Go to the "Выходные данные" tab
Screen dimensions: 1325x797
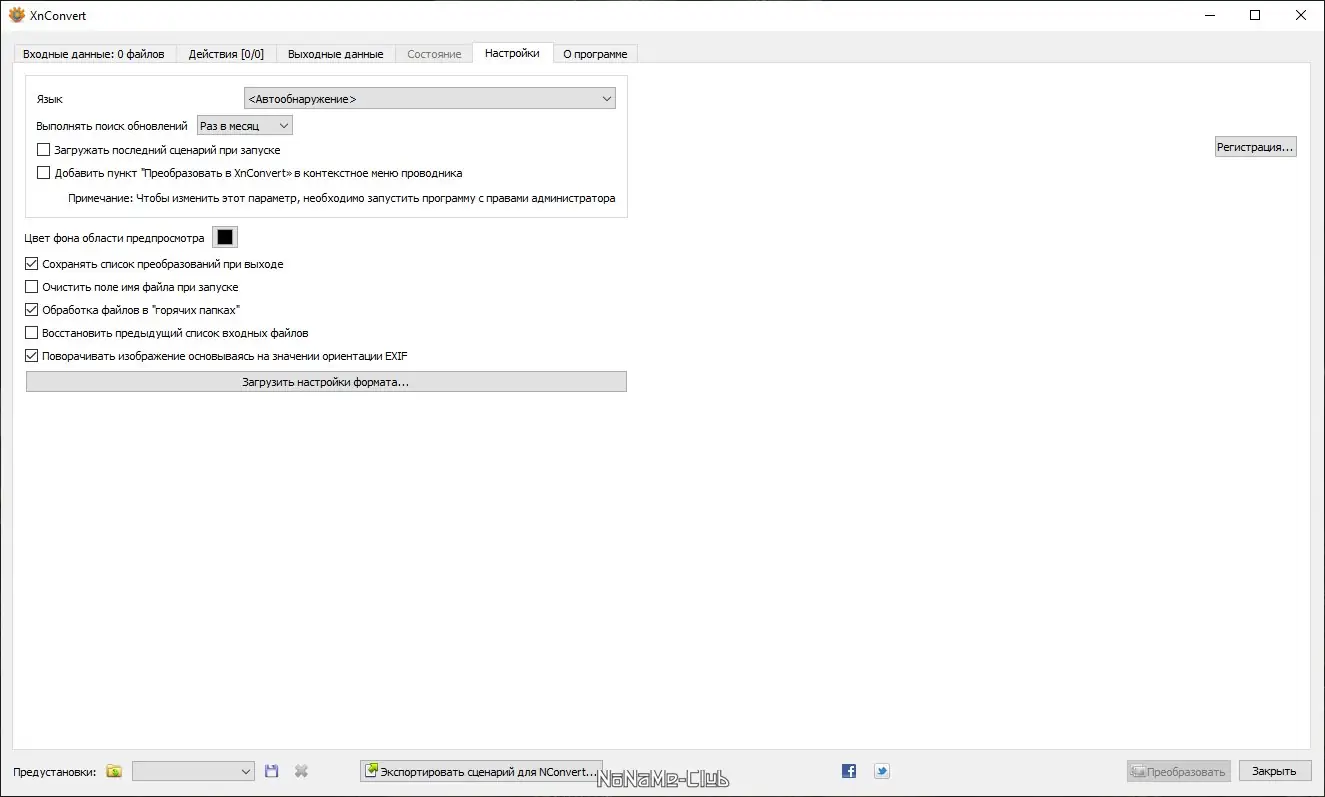[x=335, y=54]
